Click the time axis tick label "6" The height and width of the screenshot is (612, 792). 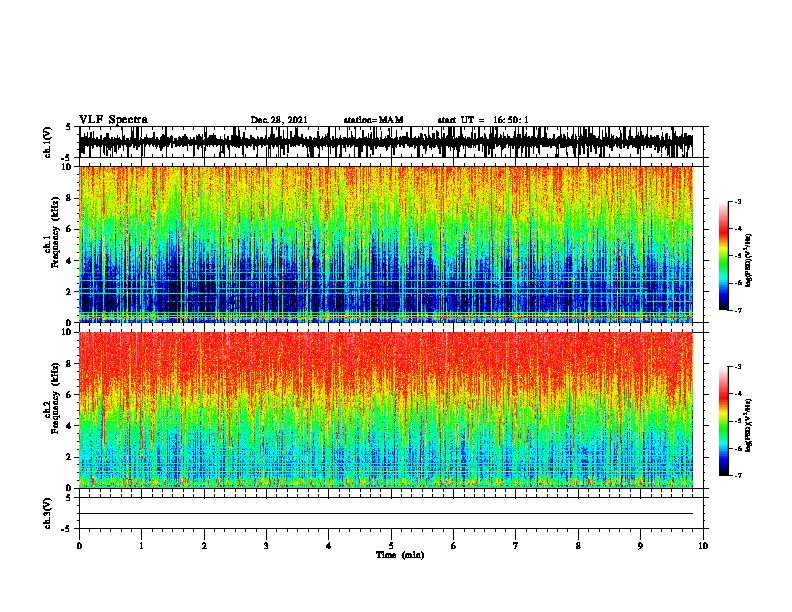(x=454, y=546)
